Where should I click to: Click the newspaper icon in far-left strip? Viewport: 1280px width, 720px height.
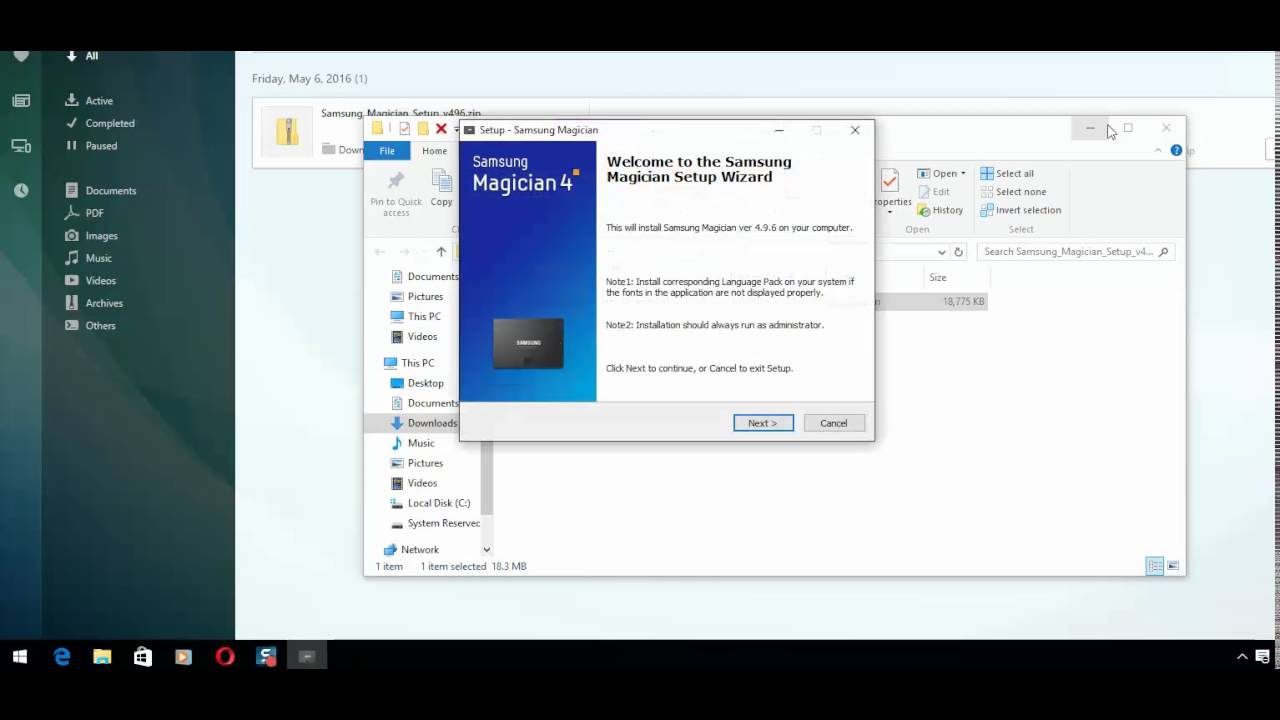click(21, 101)
